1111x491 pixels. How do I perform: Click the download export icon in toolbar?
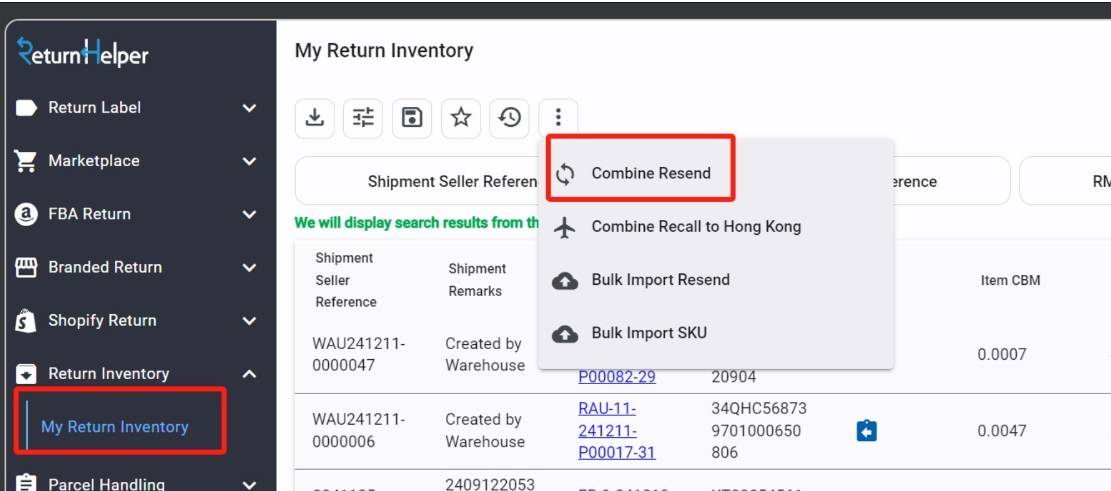point(314,118)
